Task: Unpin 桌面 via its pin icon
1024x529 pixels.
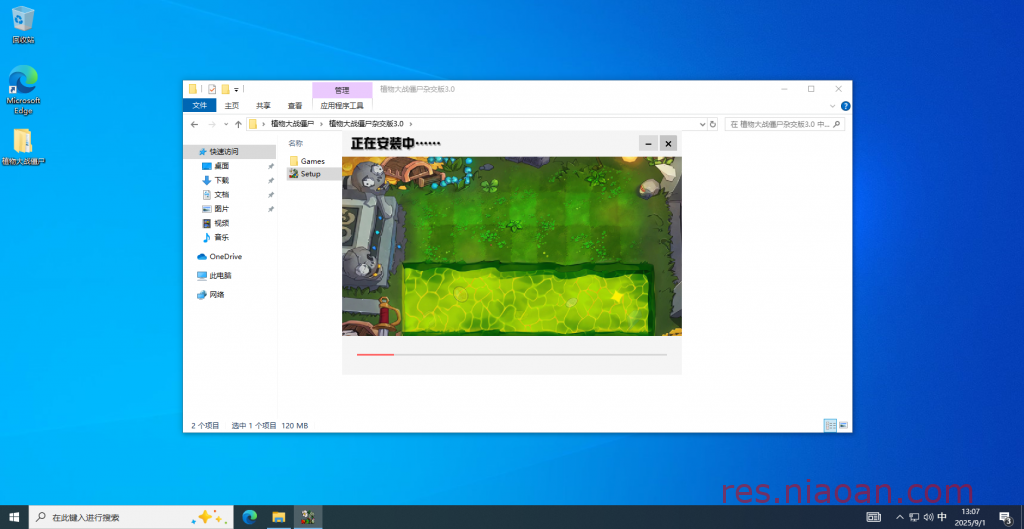Action: 271,166
